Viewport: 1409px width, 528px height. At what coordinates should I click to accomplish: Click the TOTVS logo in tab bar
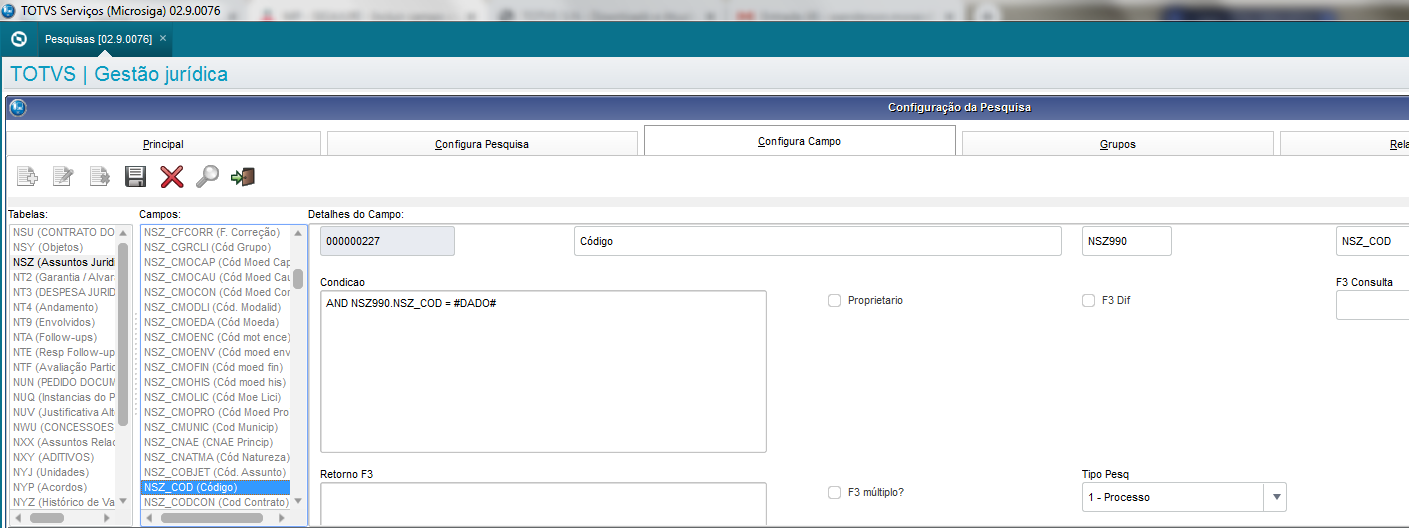18,39
